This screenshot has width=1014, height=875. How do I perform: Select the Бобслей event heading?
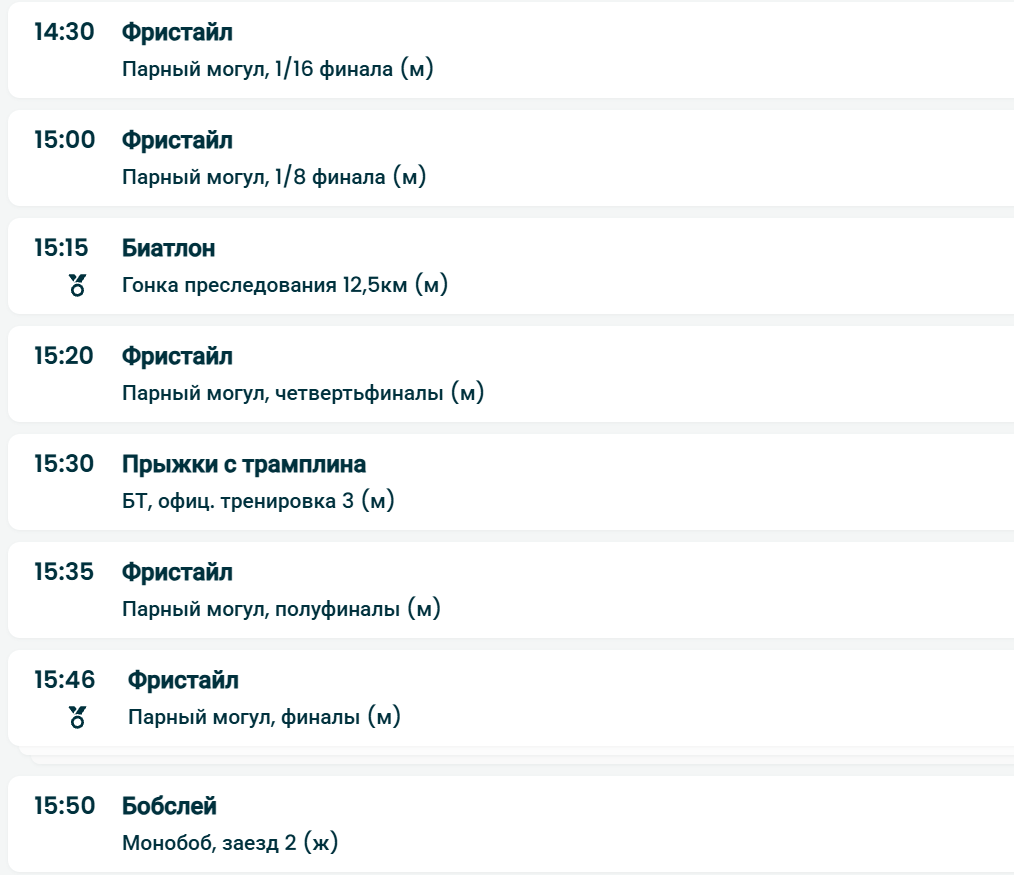pos(169,806)
